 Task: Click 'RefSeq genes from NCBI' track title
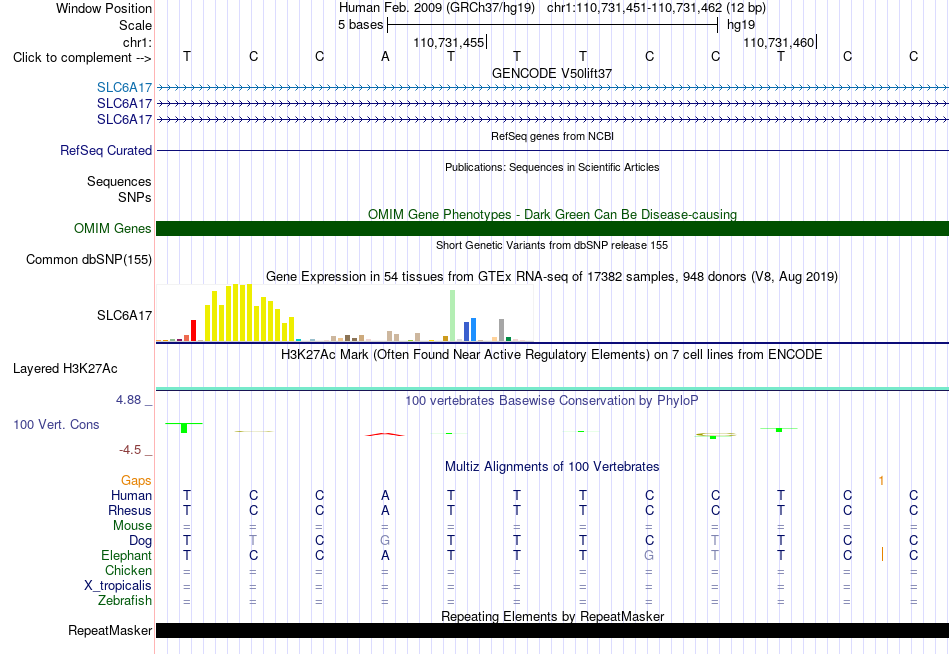click(x=552, y=136)
